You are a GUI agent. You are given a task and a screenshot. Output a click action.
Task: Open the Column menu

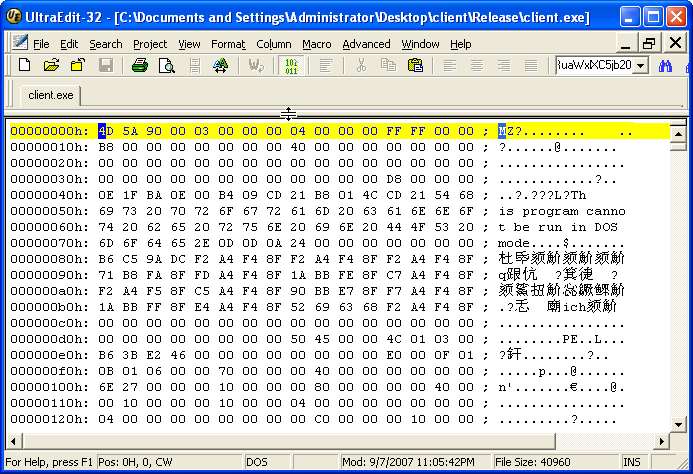pyautogui.click(x=274, y=44)
